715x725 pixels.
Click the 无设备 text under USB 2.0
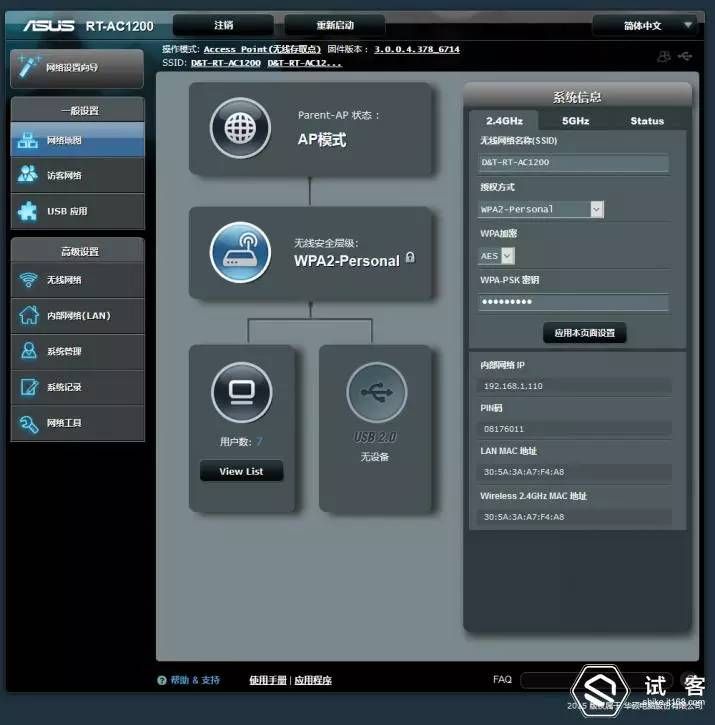click(x=375, y=457)
